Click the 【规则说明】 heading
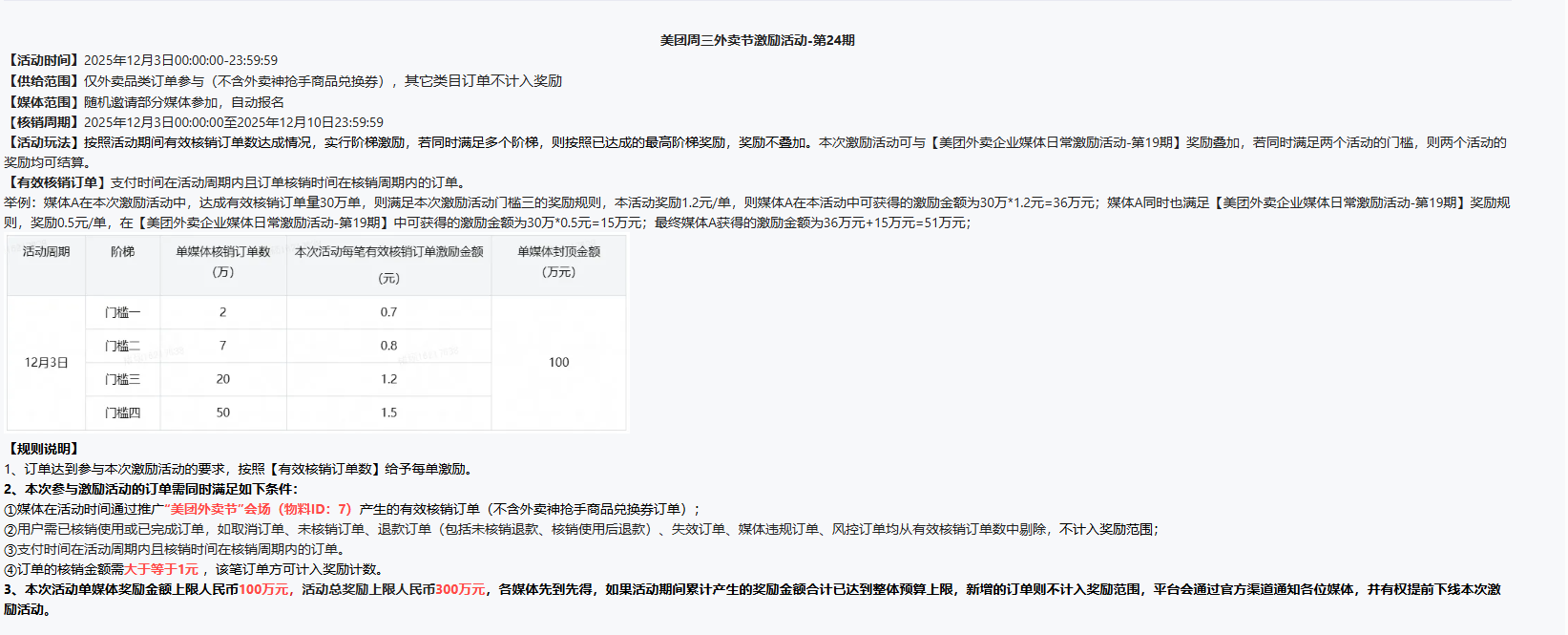Image resolution: width=1568 pixels, height=635 pixels. pos(43,449)
